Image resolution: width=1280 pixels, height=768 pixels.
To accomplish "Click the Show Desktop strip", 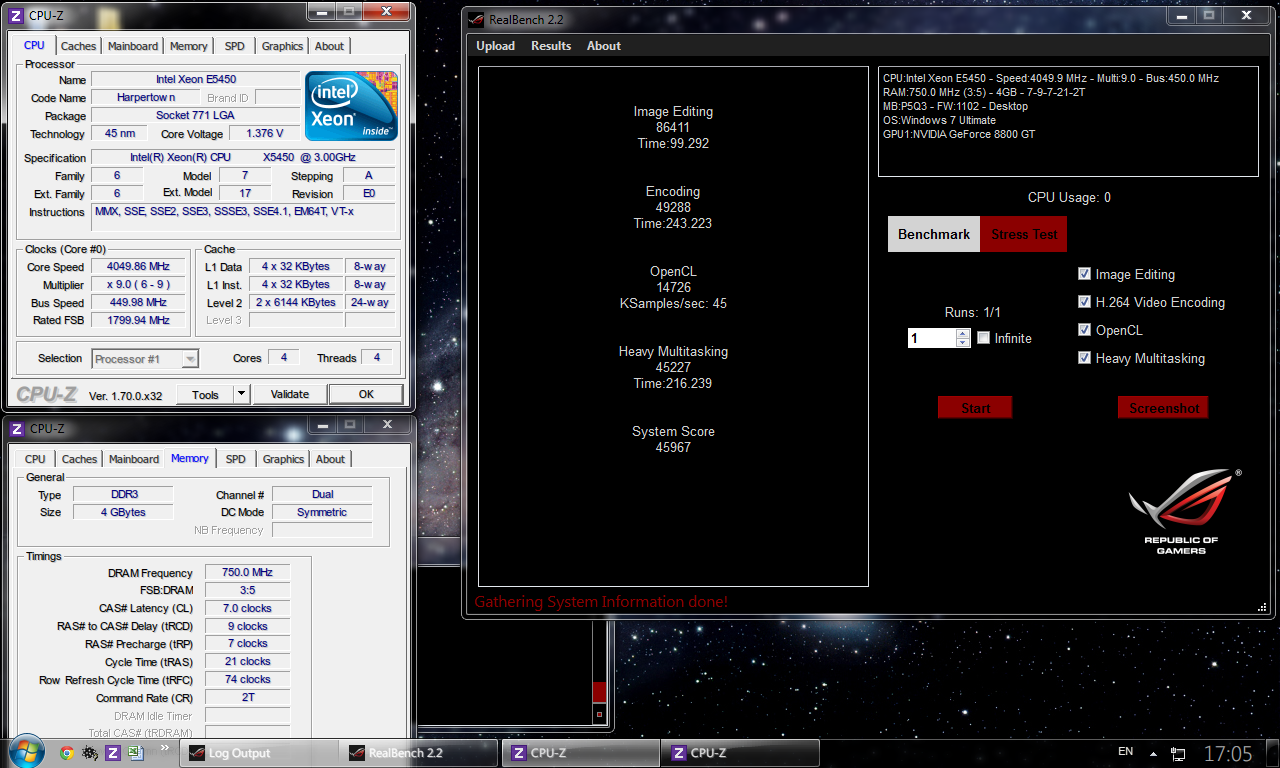I will pos(1272,753).
